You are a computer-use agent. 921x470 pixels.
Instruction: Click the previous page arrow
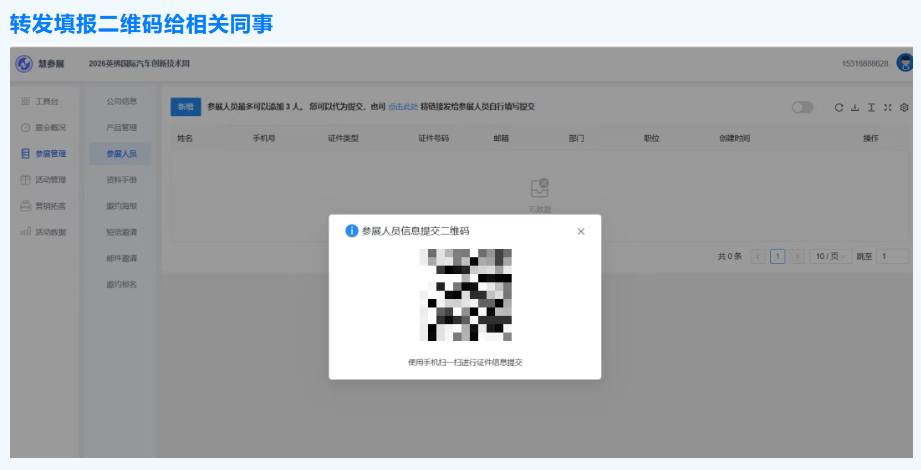pos(758,257)
